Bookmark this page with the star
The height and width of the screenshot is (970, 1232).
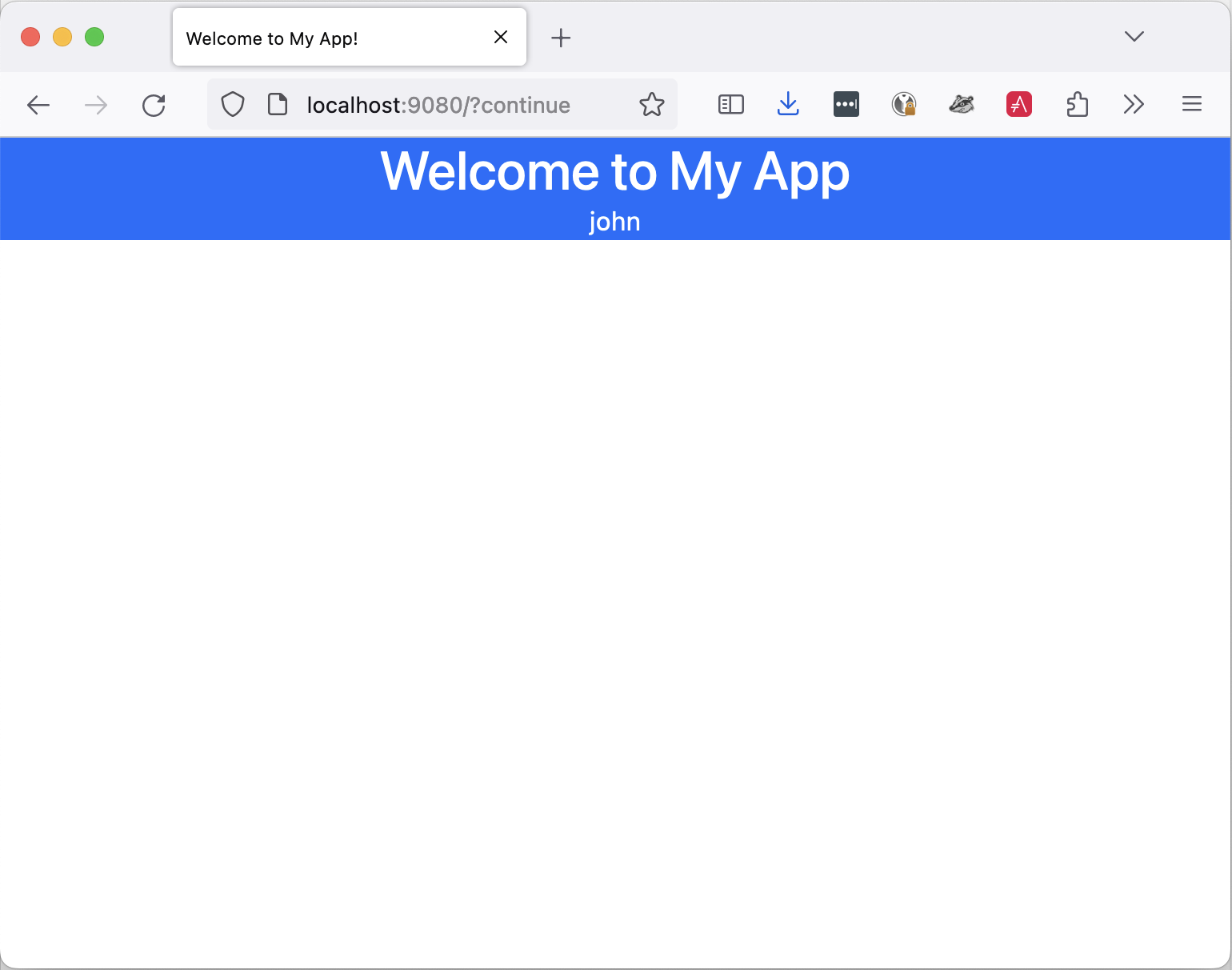(651, 105)
